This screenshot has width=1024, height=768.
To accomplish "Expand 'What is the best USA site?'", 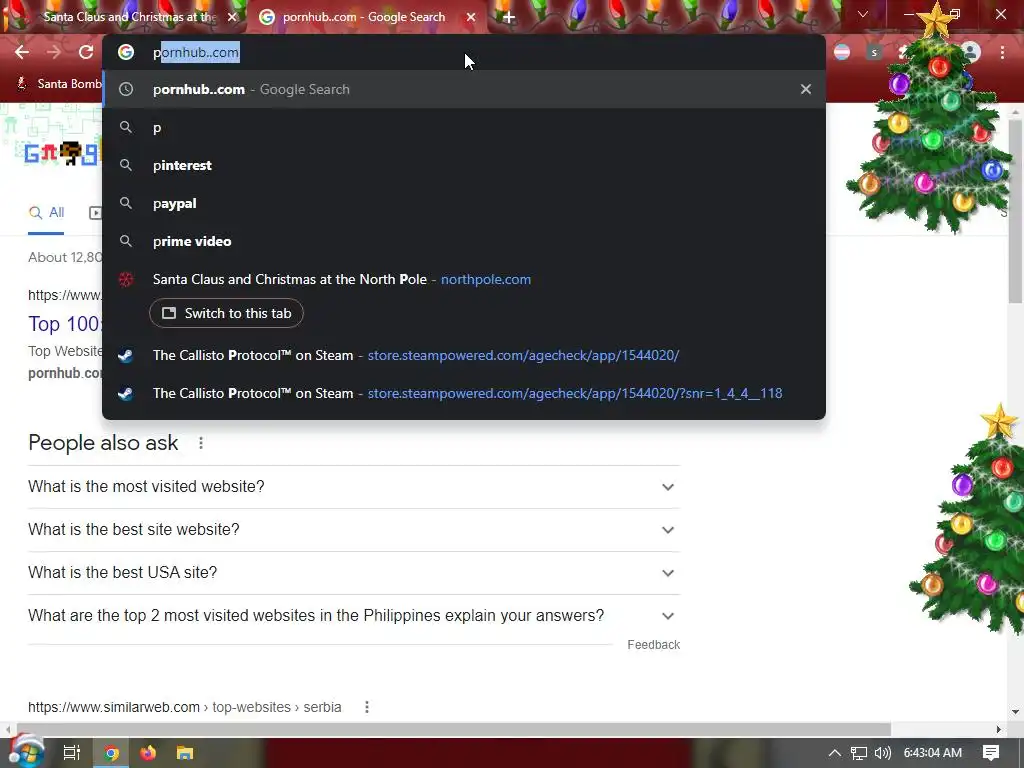I will pos(353,573).
